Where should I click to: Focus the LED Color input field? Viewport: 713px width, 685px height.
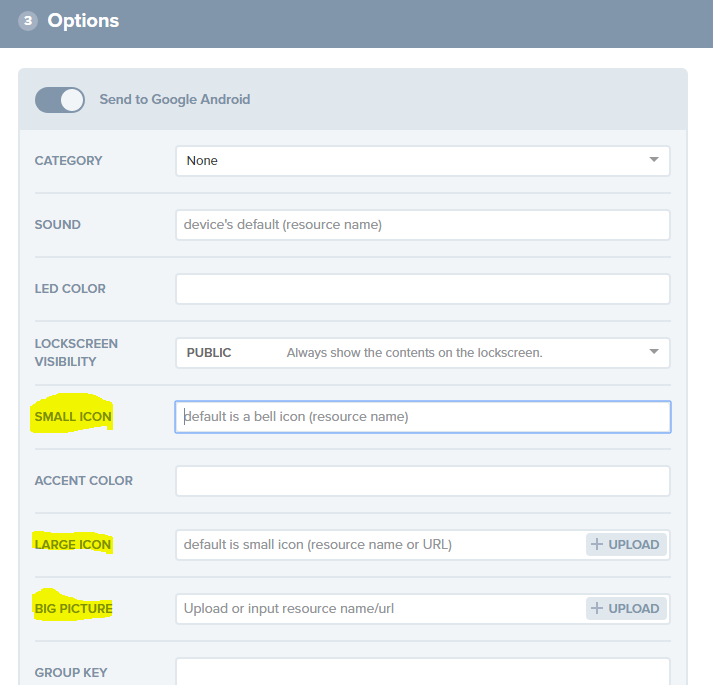pyautogui.click(x=422, y=289)
